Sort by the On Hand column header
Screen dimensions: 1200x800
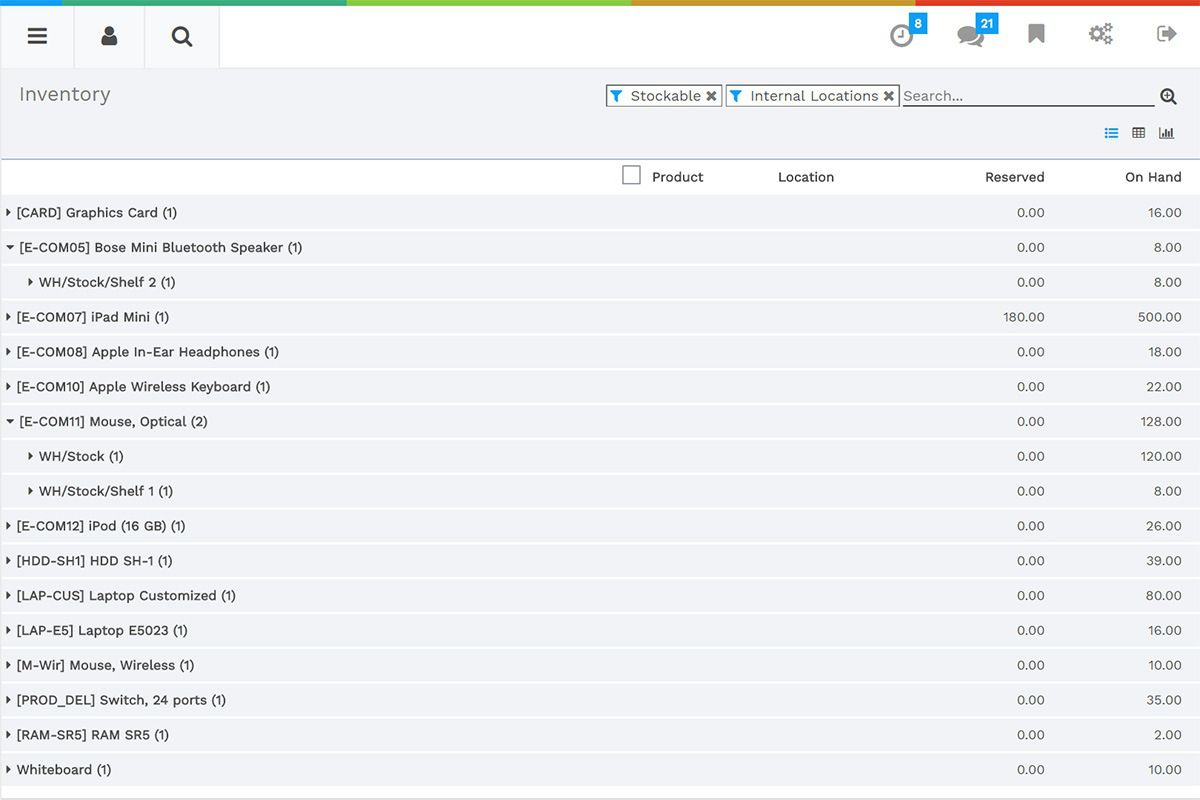tap(1152, 177)
